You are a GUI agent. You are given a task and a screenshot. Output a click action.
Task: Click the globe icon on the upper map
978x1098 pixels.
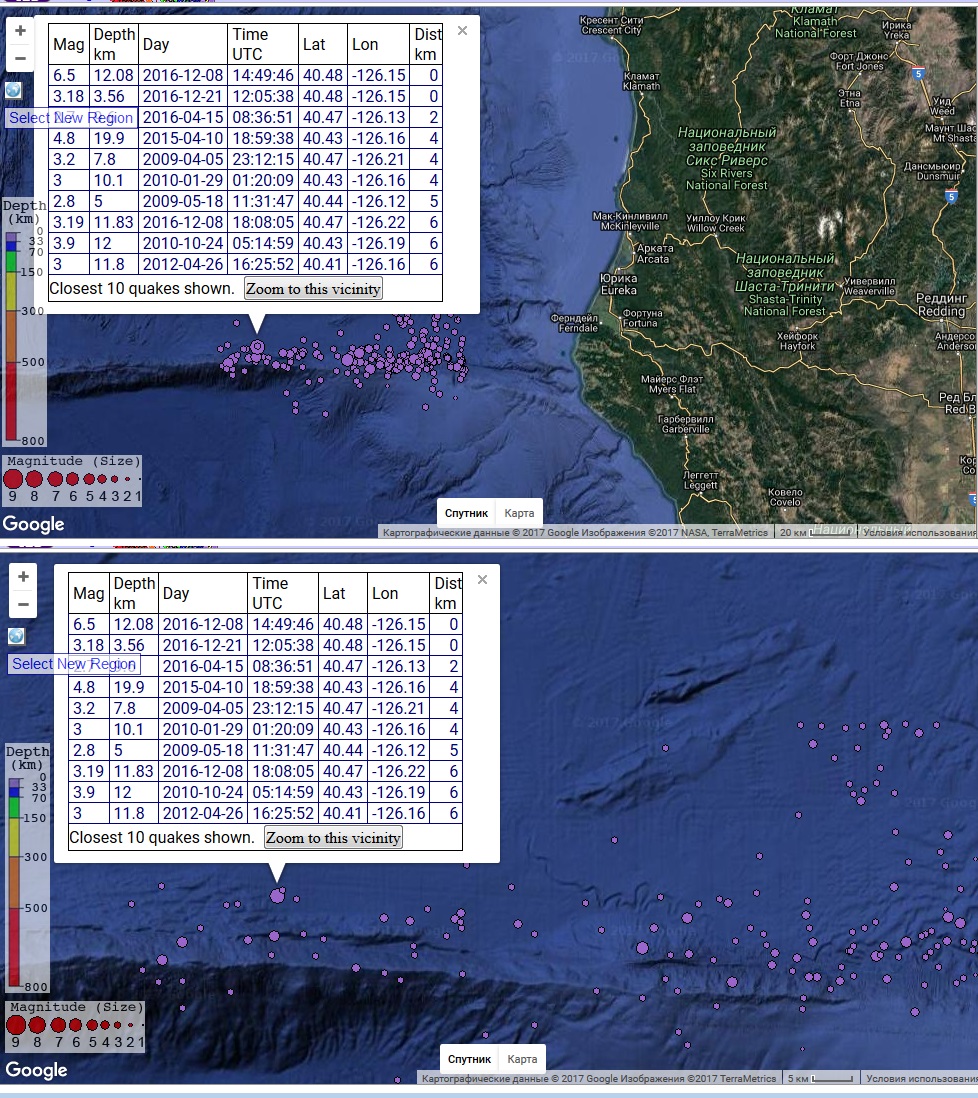[13, 90]
